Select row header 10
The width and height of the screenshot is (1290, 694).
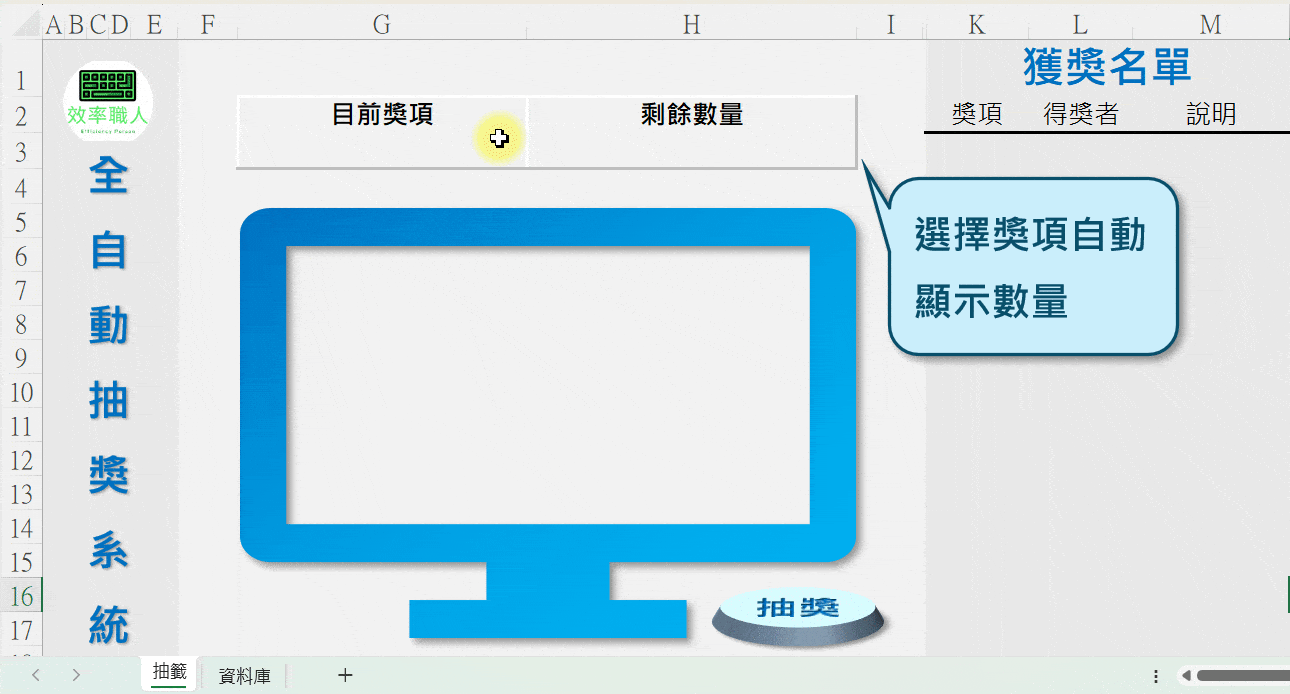point(20,393)
